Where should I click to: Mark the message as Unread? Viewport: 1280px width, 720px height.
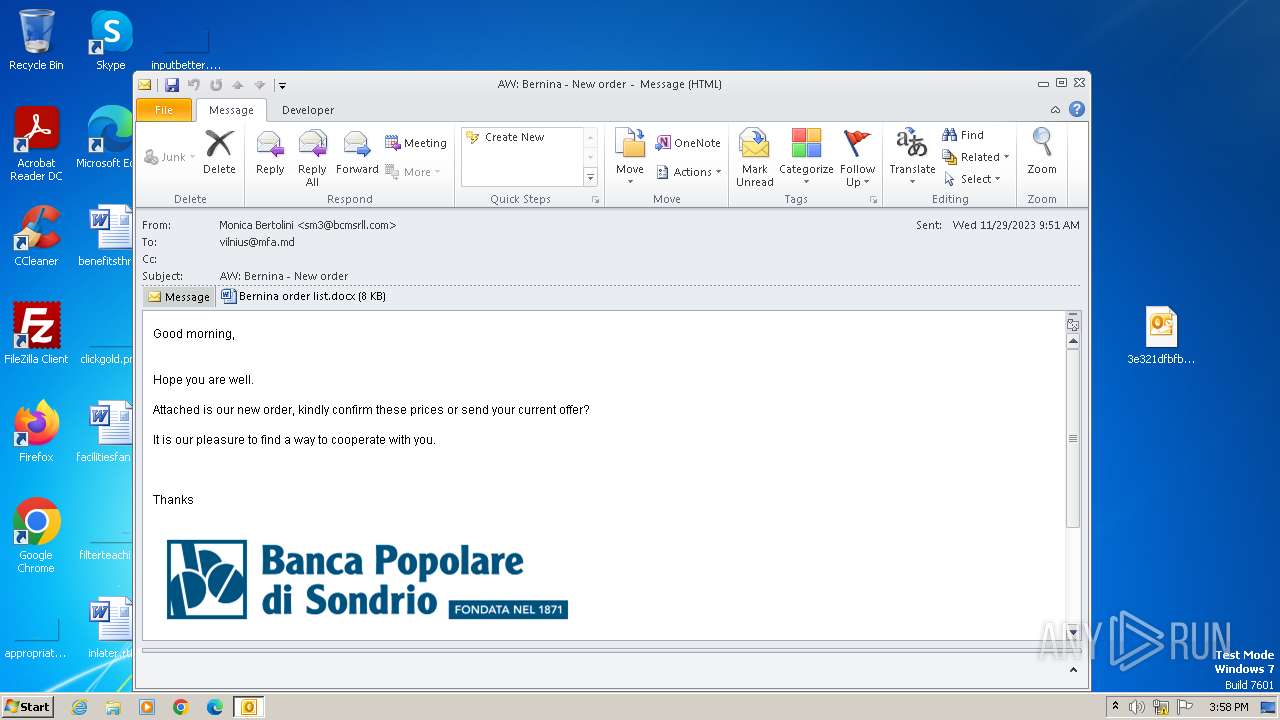[754, 158]
